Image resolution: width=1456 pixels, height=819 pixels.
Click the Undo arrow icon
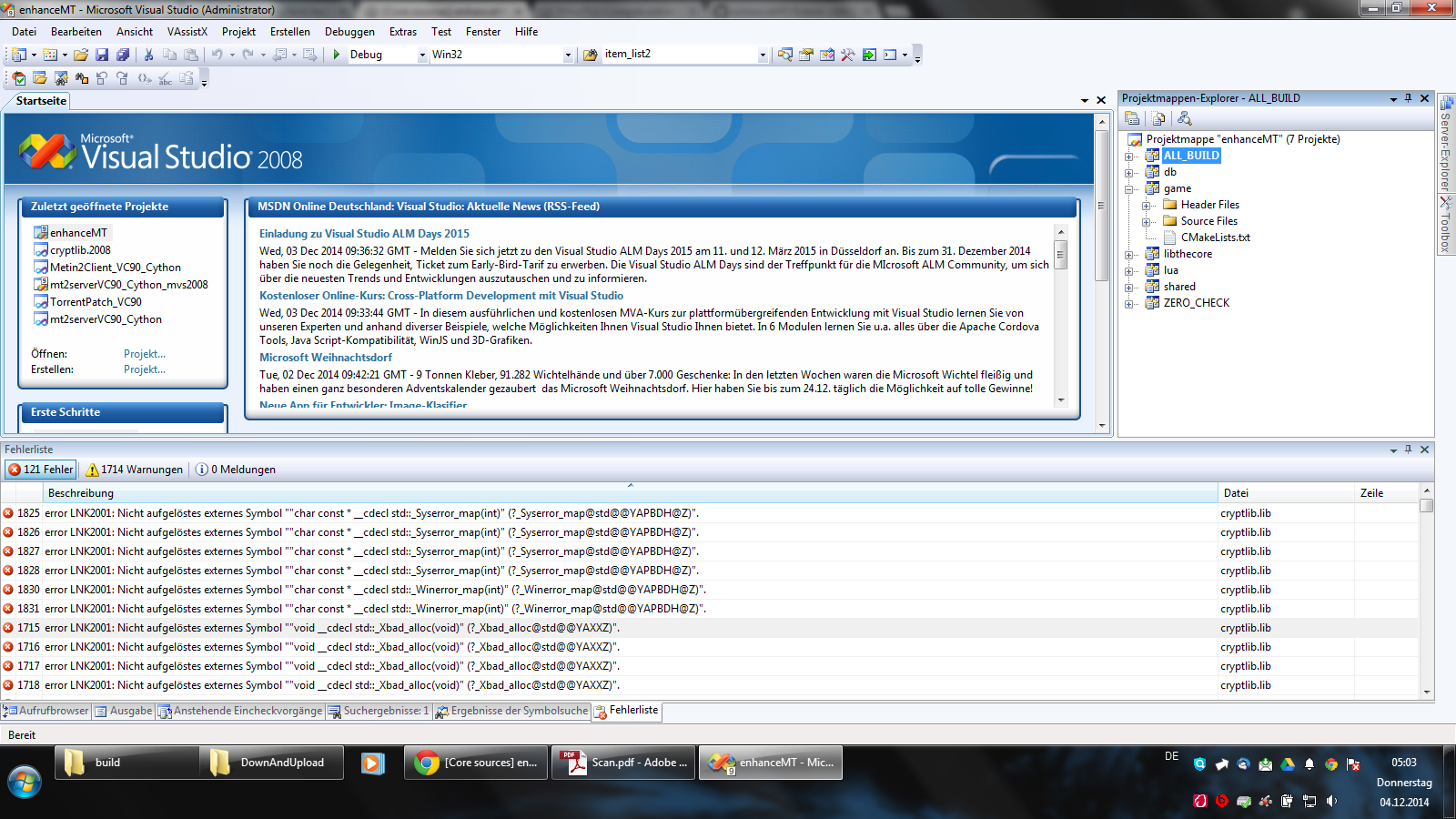click(217, 55)
